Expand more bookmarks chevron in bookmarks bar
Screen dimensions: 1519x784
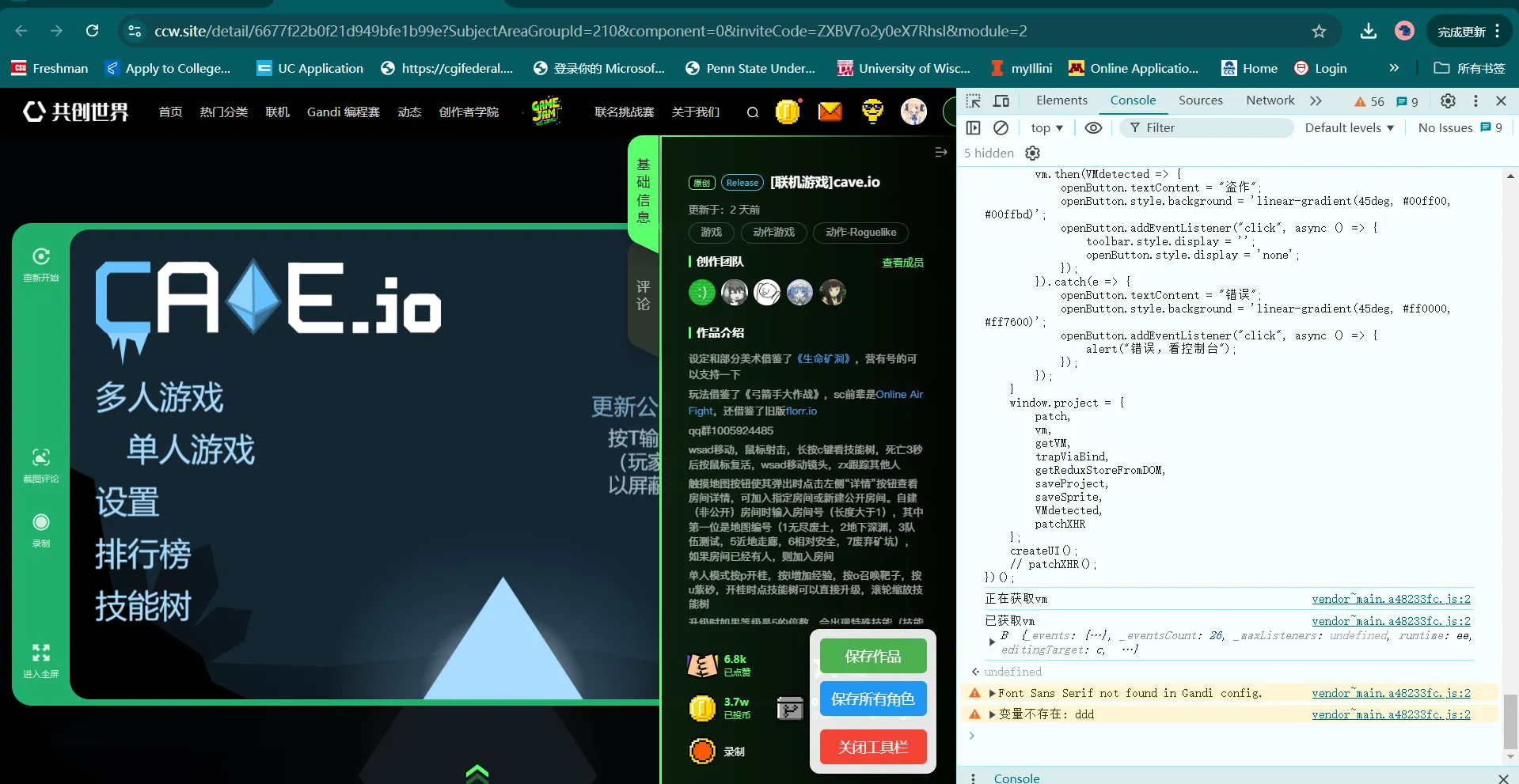[1394, 68]
